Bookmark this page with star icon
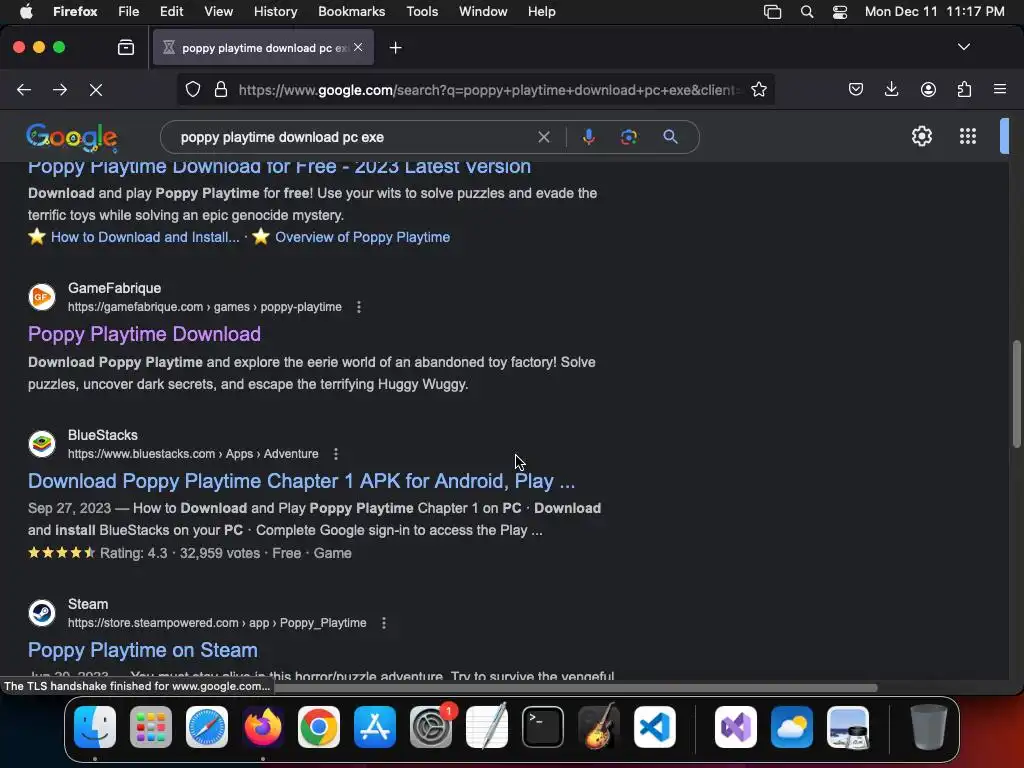The image size is (1024, 768). (x=758, y=89)
